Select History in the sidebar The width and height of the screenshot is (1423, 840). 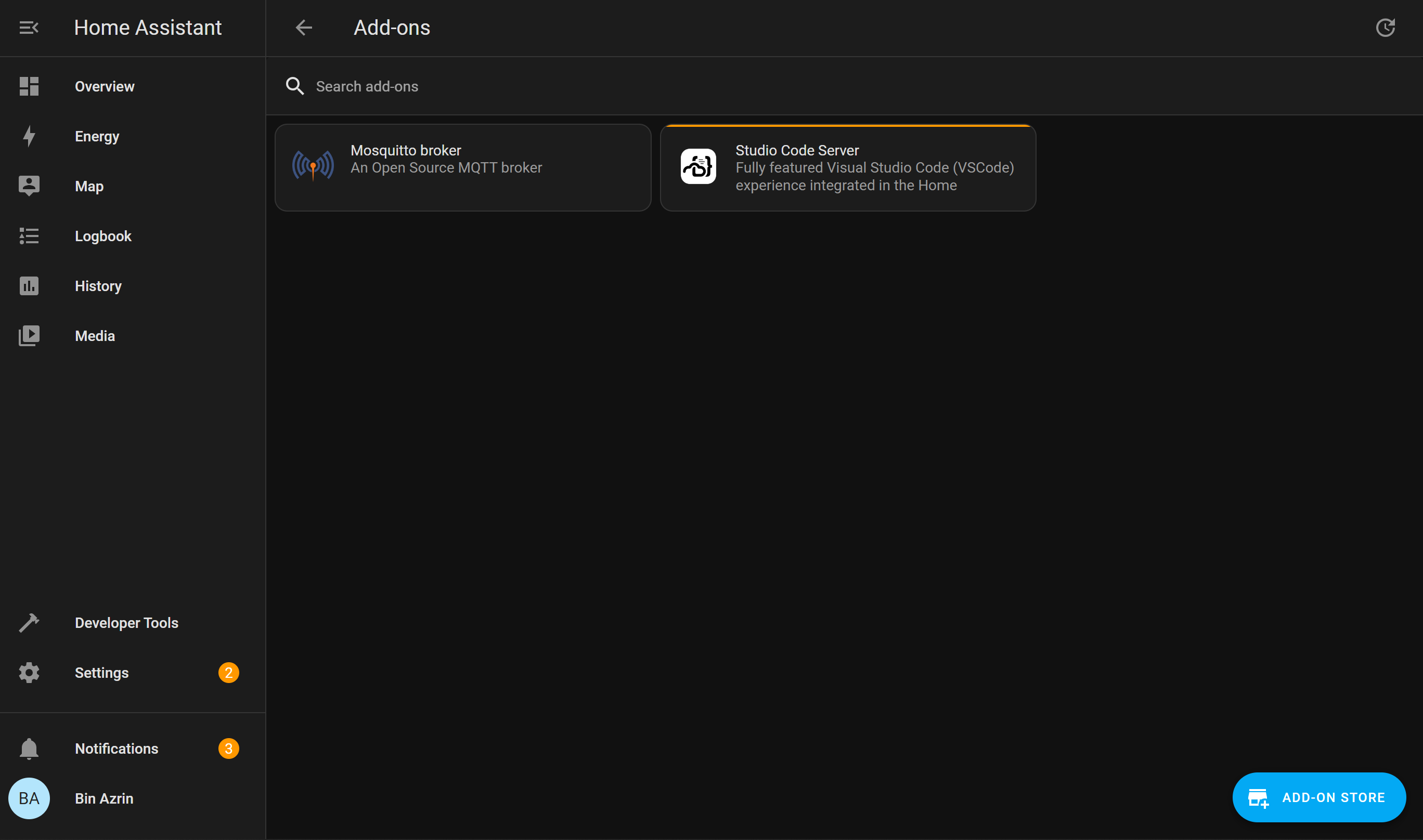point(98,286)
